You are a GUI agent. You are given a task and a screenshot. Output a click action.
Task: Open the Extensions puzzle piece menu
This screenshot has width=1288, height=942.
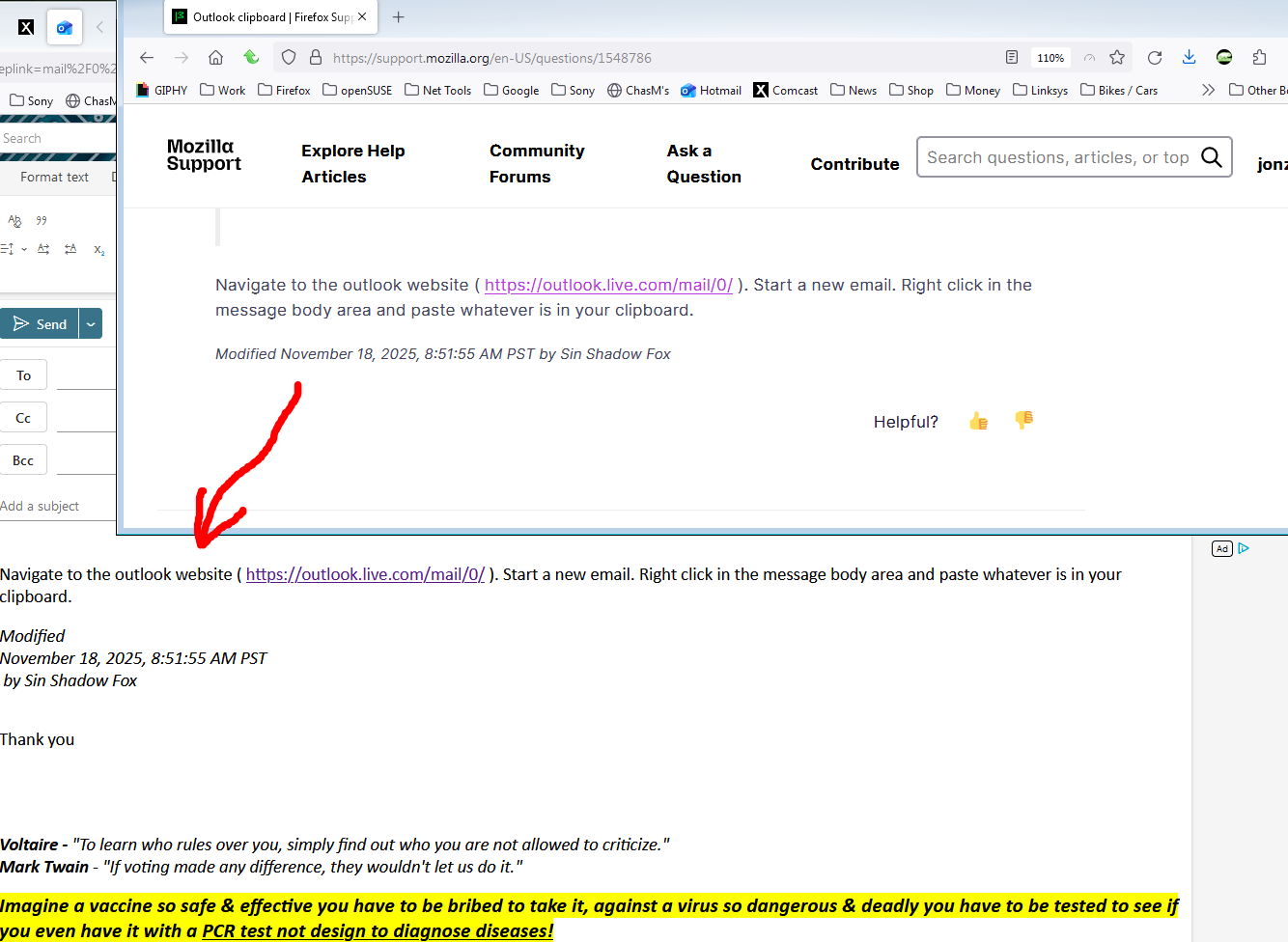tap(1259, 58)
